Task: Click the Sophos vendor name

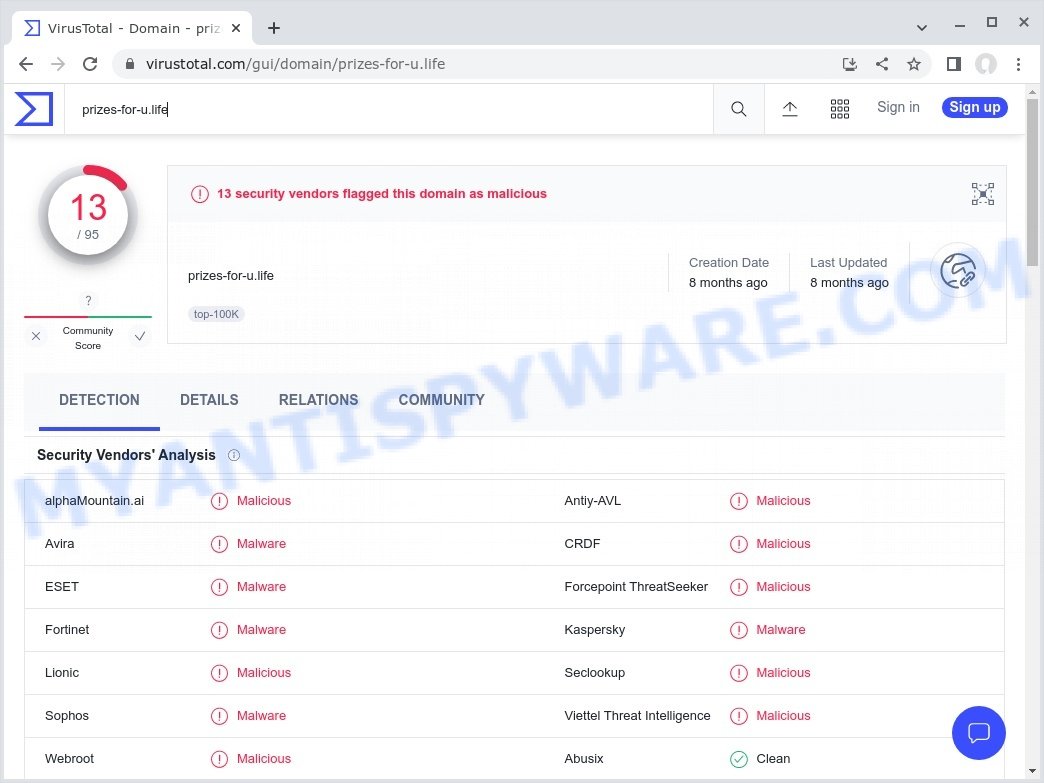Action: click(67, 716)
